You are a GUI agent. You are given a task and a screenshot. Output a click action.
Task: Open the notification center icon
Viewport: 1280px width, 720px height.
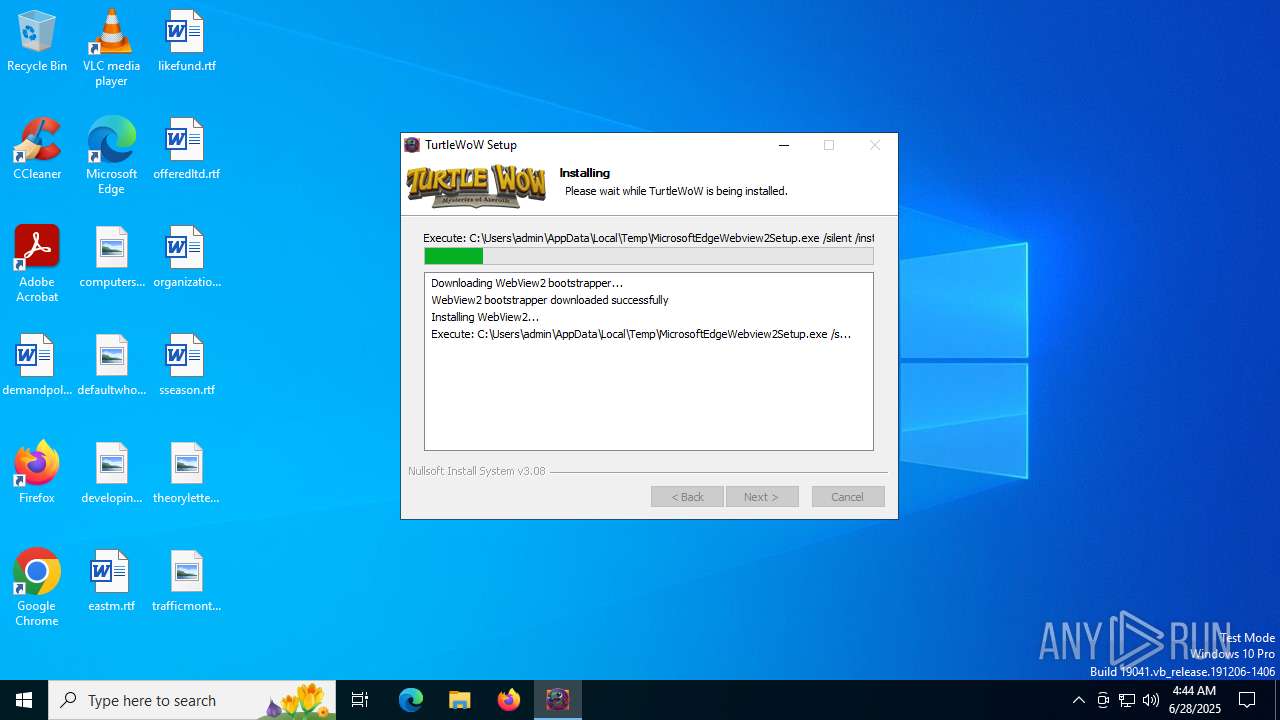coord(1247,700)
